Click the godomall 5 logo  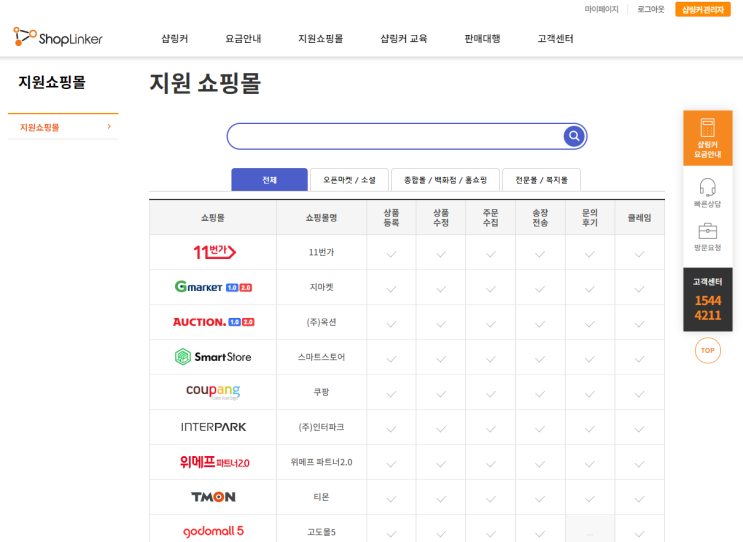[x=213, y=531]
